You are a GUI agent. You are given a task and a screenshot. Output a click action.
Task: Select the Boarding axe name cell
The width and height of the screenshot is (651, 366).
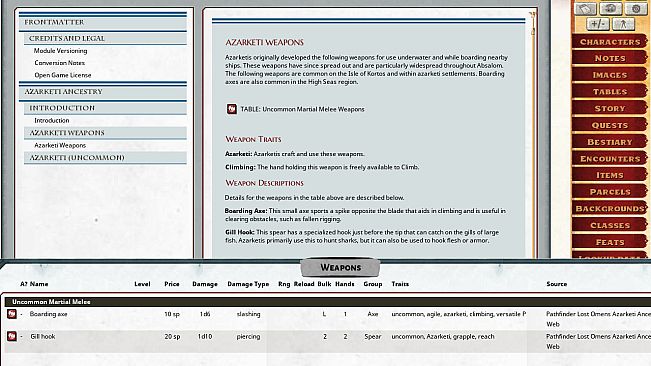click(48, 314)
